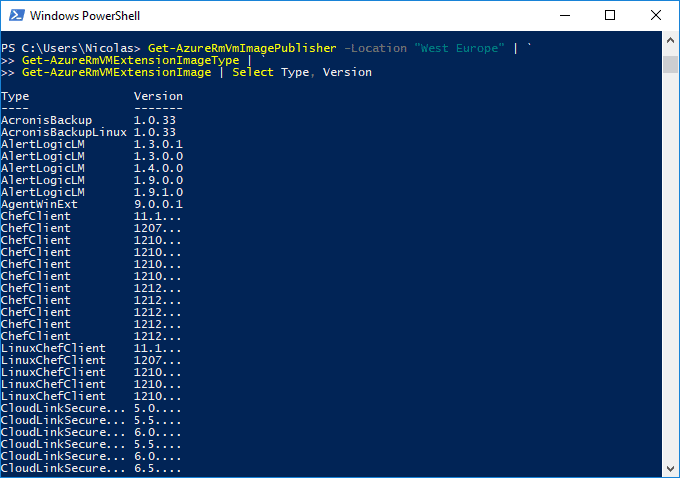This screenshot has height=478, width=680.
Task: Click the empty scrollbar track below thumb
Action: pyautogui.click(x=670, y=266)
